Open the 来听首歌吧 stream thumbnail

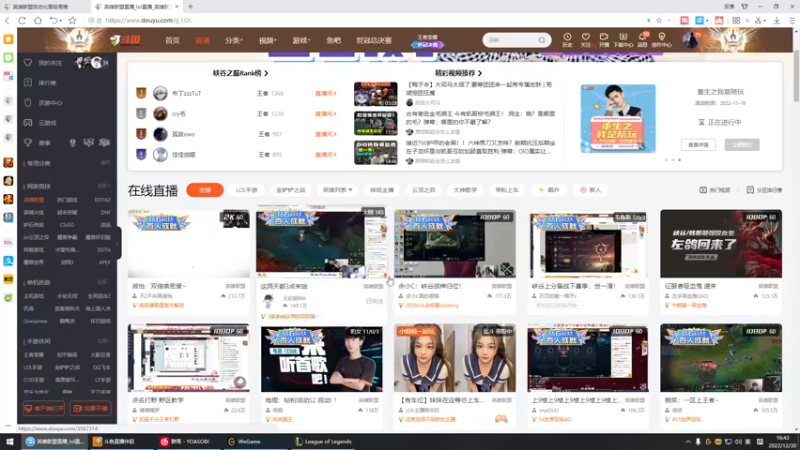(321, 359)
